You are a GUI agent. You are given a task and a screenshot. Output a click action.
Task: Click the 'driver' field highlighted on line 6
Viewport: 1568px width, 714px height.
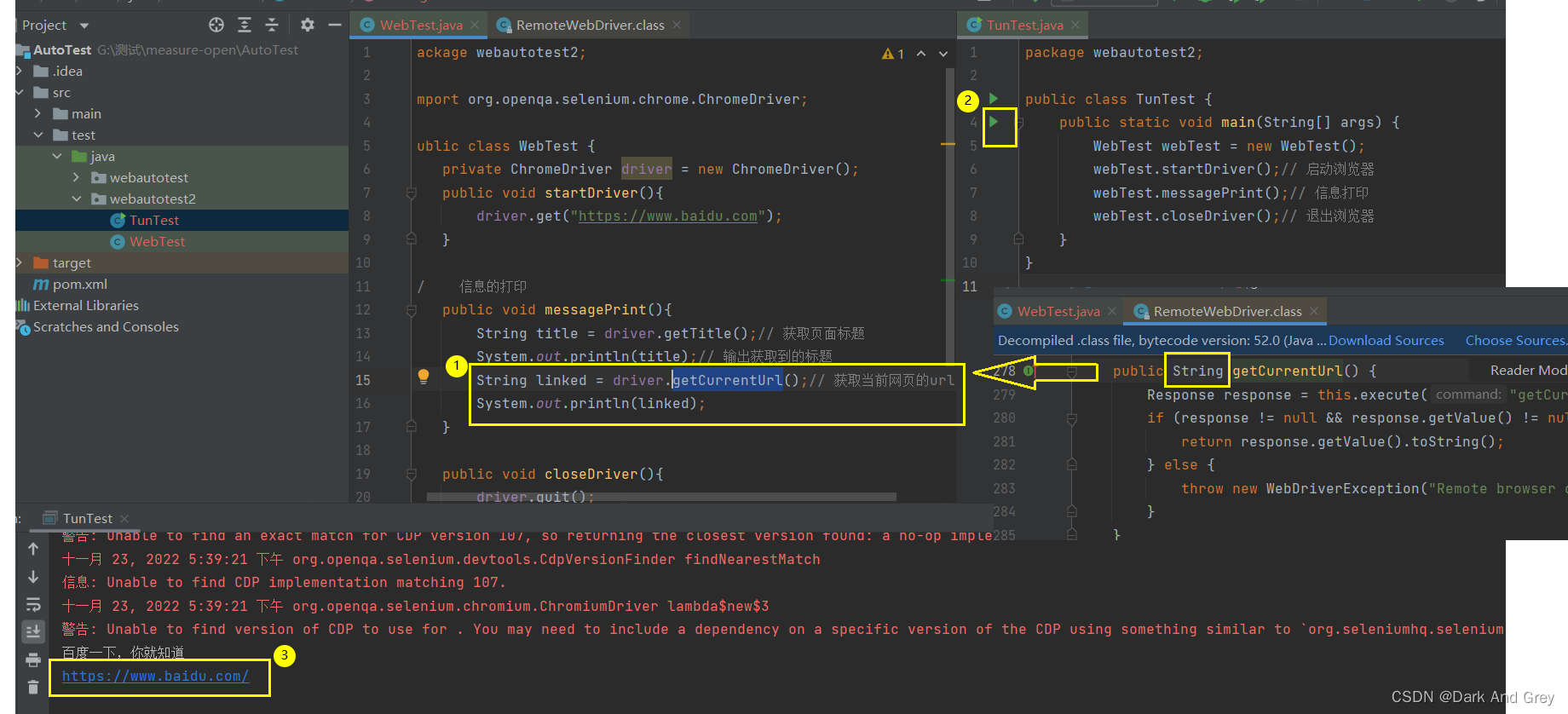click(647, 170)
